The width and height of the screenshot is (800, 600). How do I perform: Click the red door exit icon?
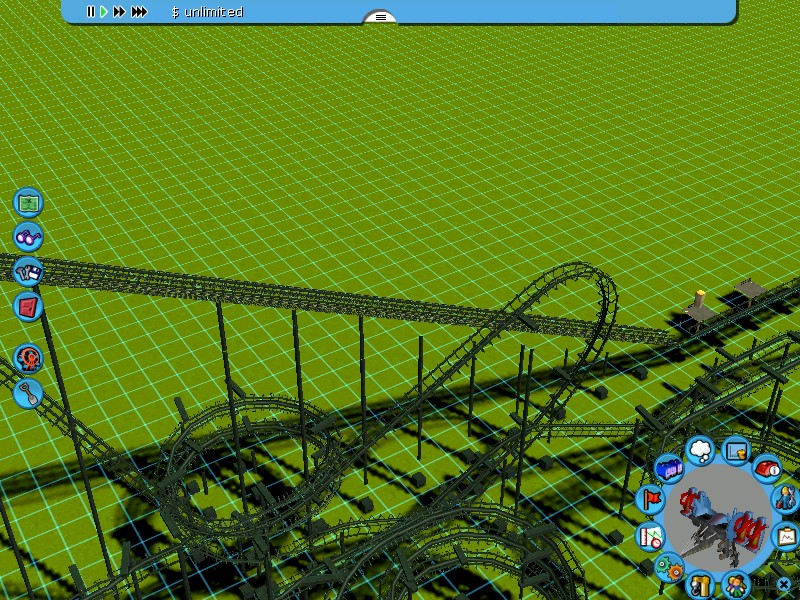click(x=28, y=307)
